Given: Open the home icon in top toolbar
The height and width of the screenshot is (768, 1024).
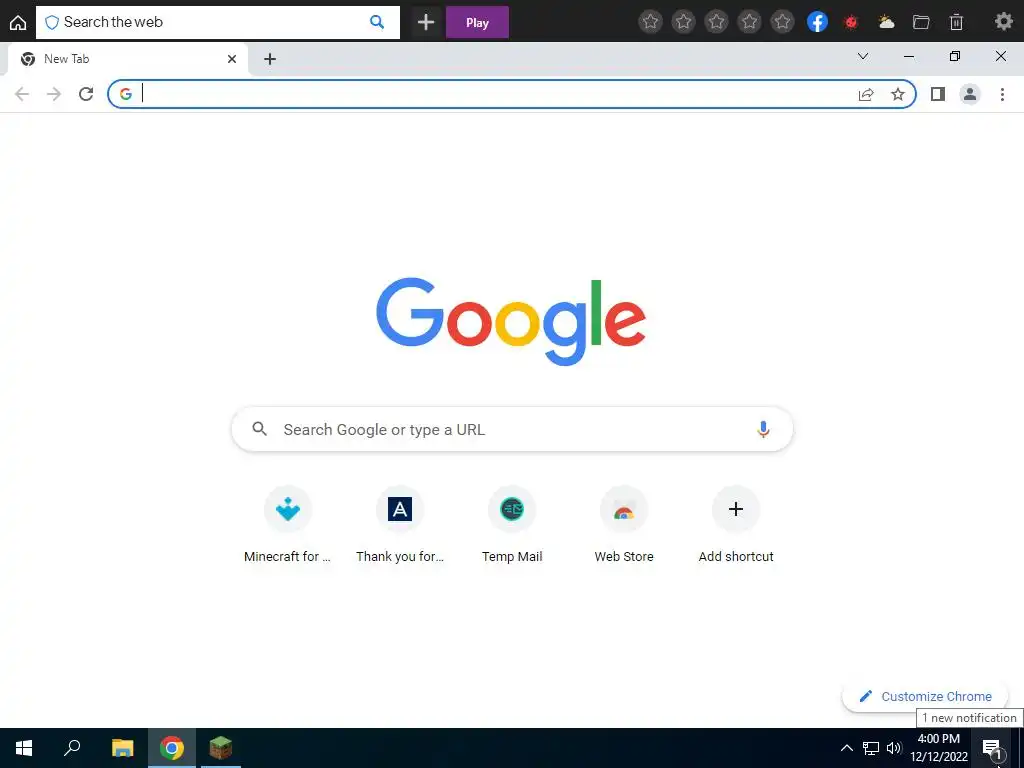Looking at the screenshot, I should pyautogui.click(x=18, y=22).
